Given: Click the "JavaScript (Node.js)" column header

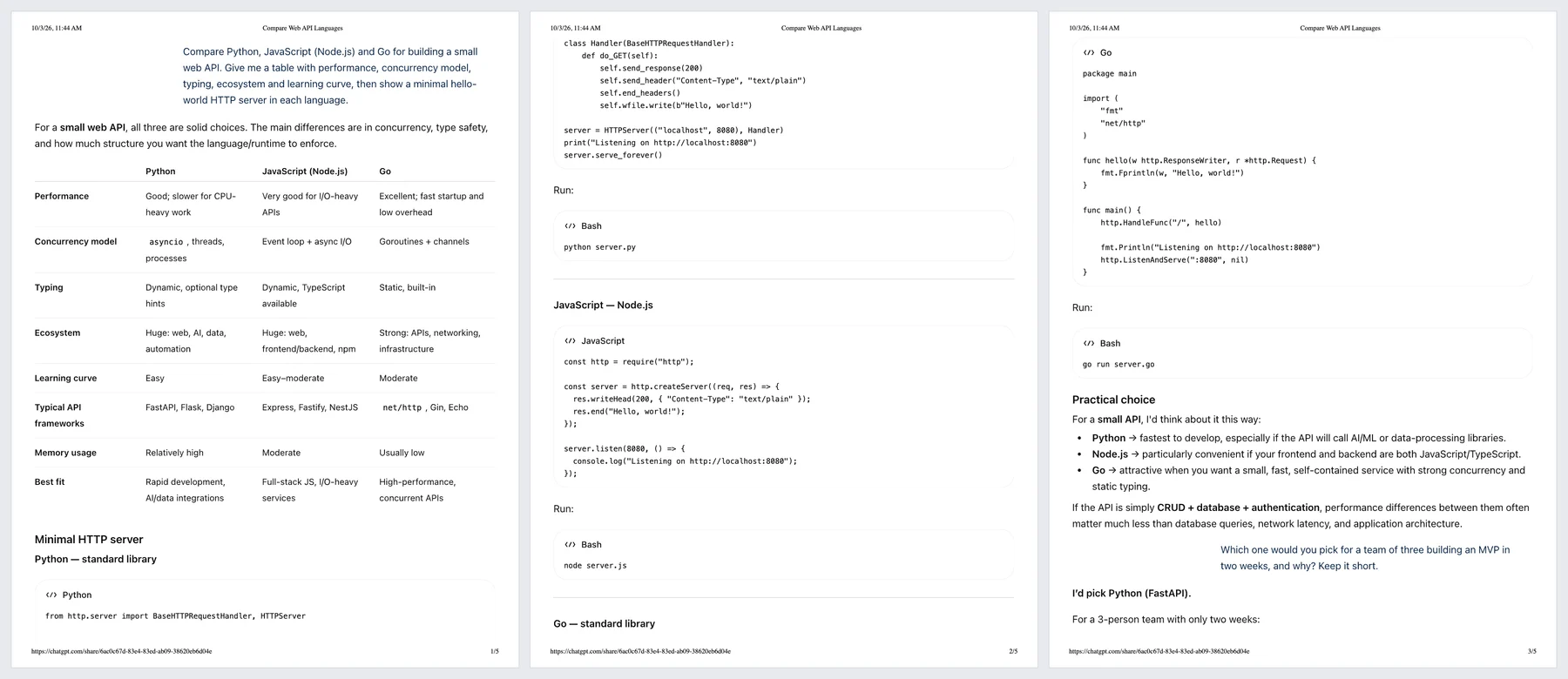Looking at the screenshot, I should 305,171.
